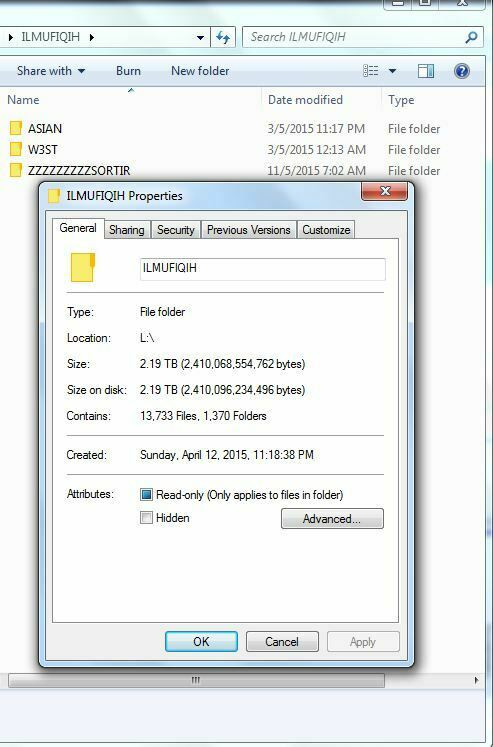Open the Share with dropdown menu

click(x=51, y=71)
